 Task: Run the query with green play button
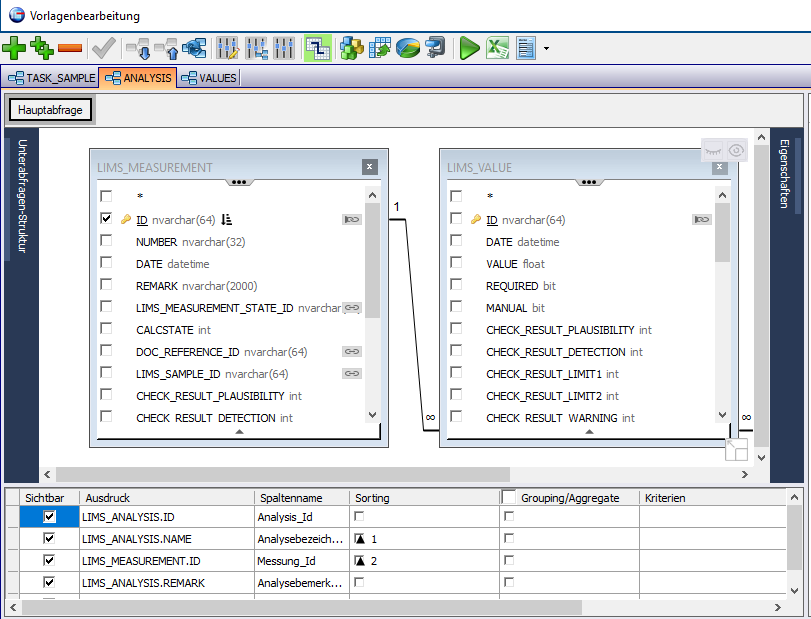pos(469,47)
